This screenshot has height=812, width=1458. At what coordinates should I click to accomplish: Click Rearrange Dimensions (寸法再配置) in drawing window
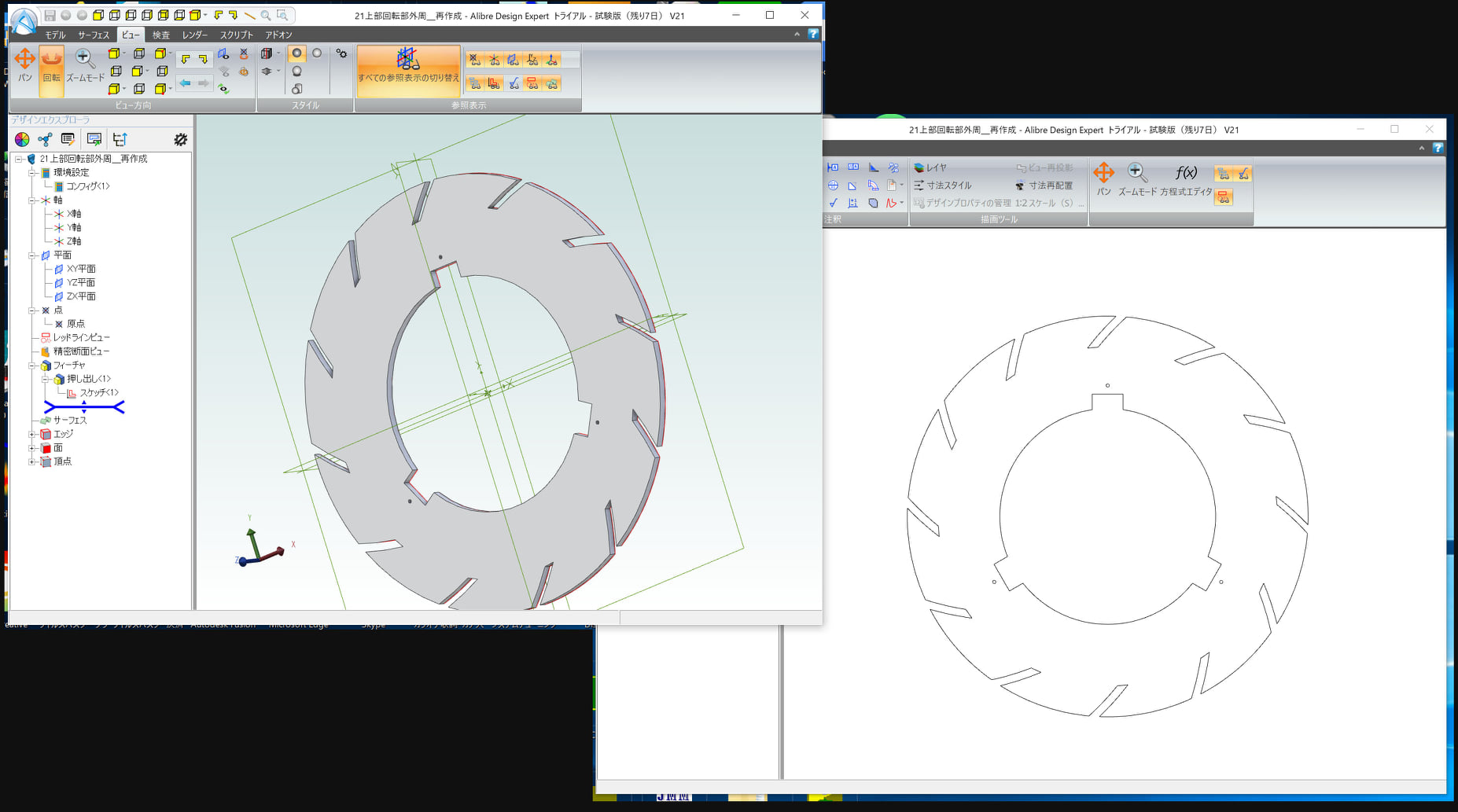1044,186
